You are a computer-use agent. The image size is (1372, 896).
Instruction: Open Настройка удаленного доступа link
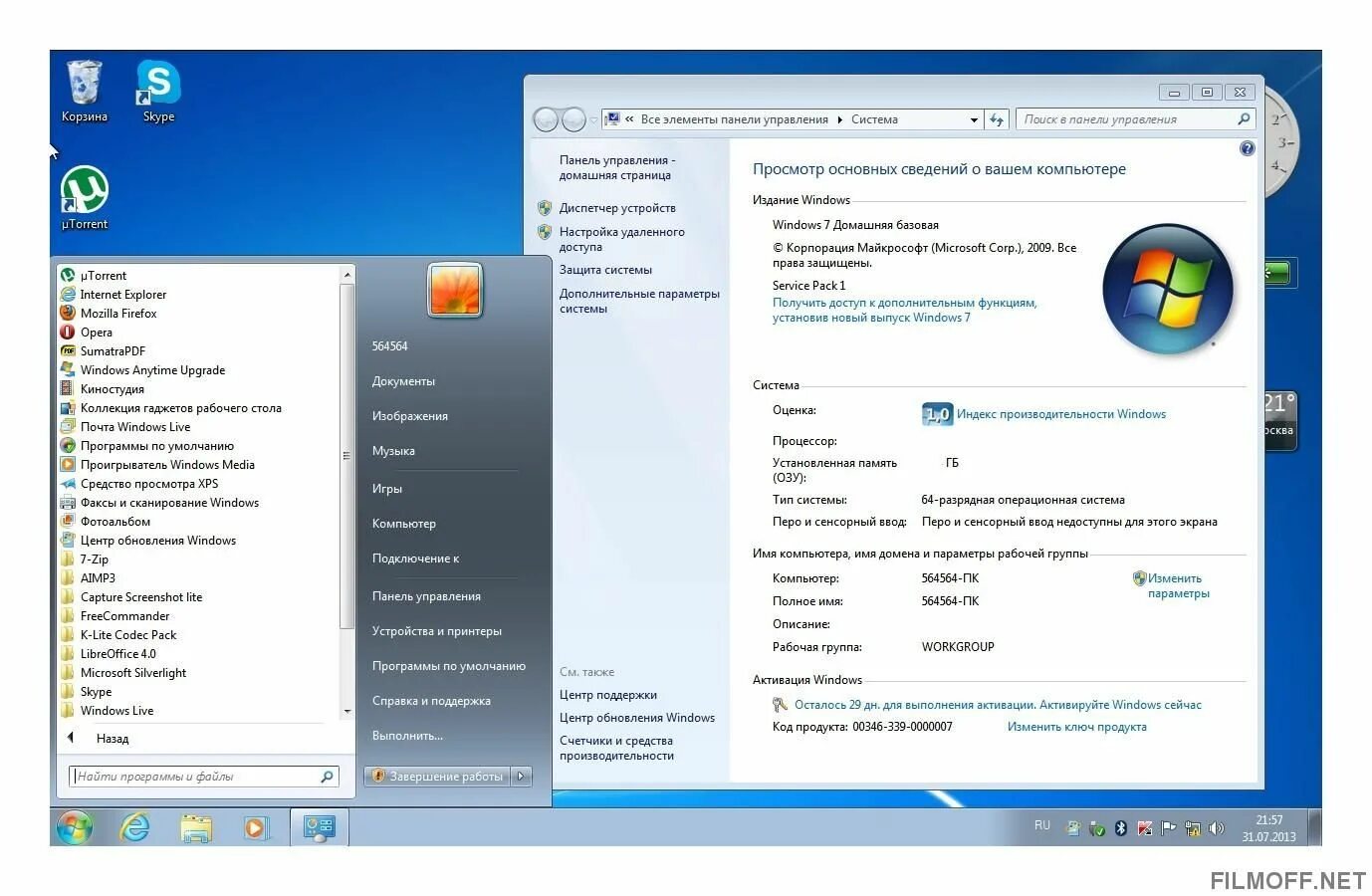tap(622, 239)
